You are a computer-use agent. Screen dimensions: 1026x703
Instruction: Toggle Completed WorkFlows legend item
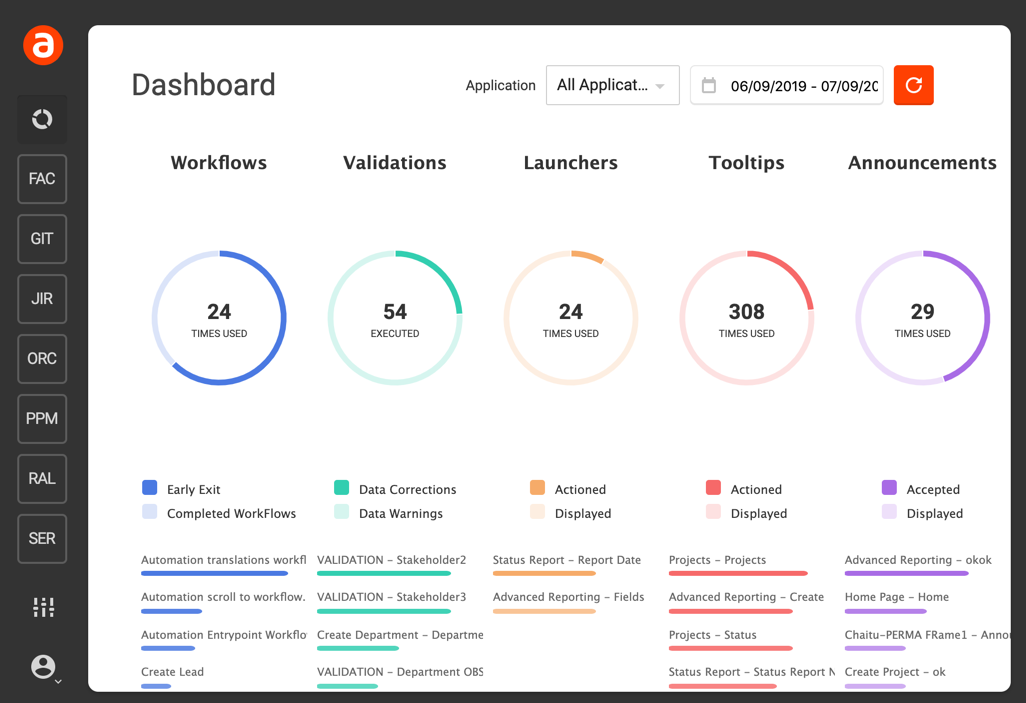(150, 512)
